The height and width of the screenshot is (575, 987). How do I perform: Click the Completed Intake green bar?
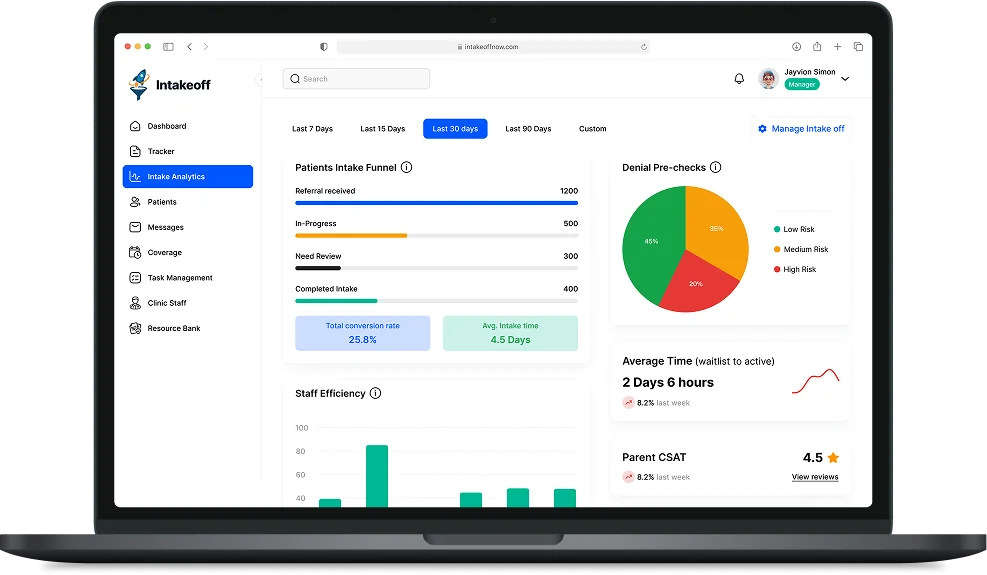coord(336,301)
